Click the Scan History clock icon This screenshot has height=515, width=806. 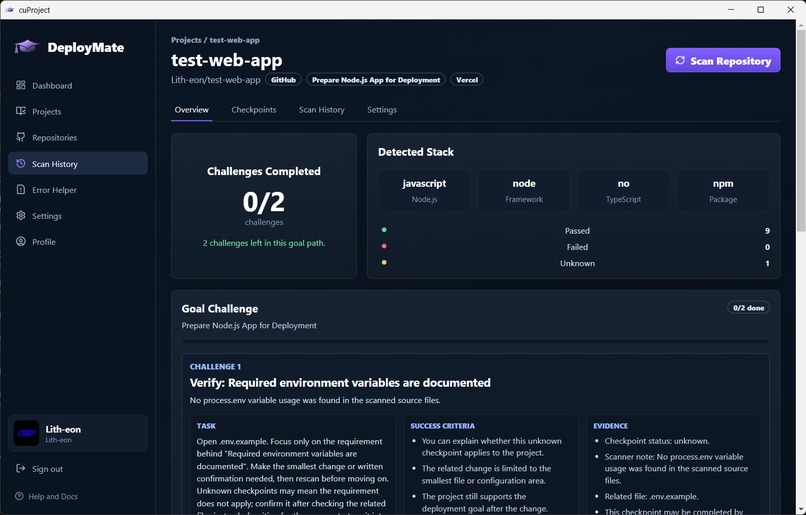(x=21, y=163)
